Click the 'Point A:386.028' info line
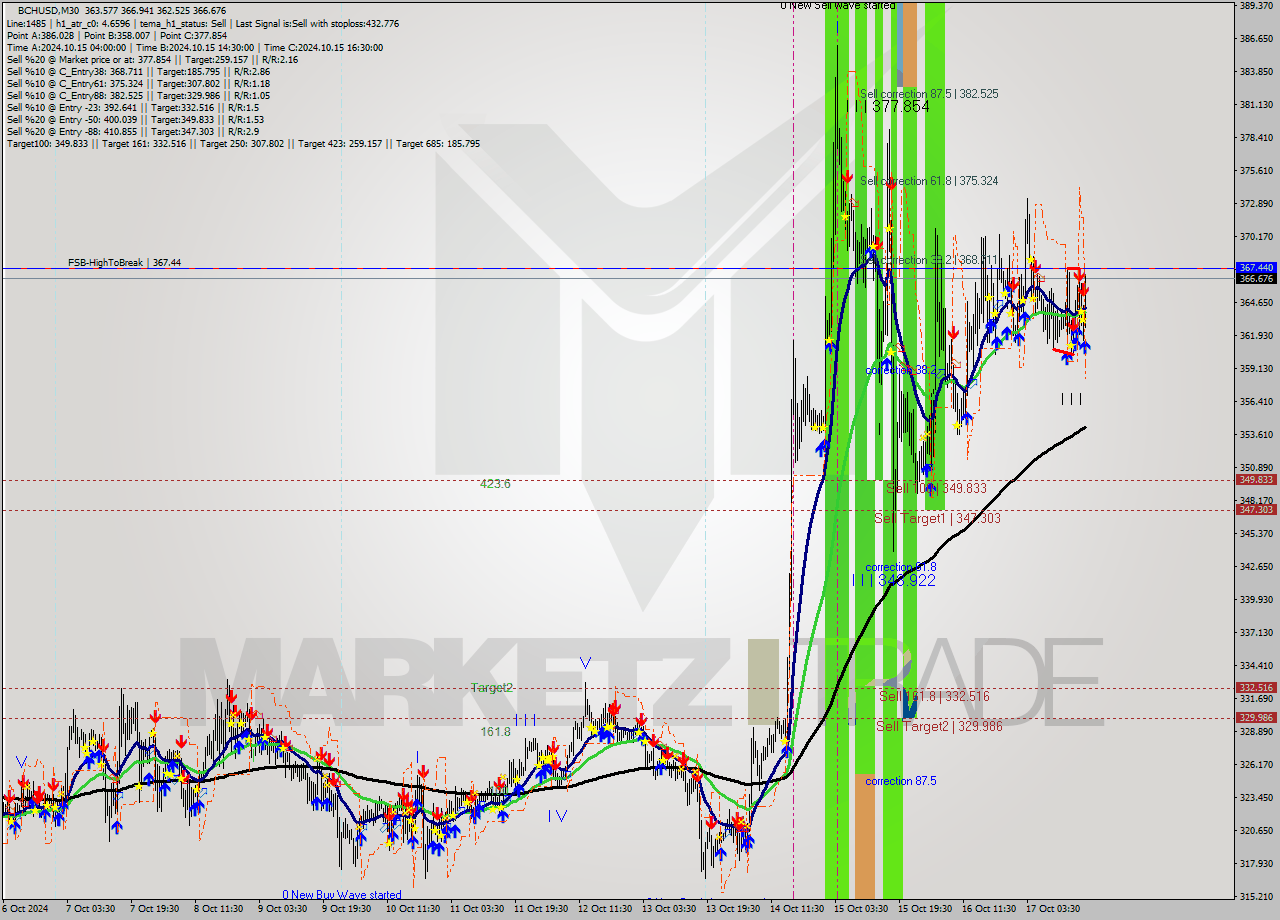1280x920 pixels. (x=117, y=35)
